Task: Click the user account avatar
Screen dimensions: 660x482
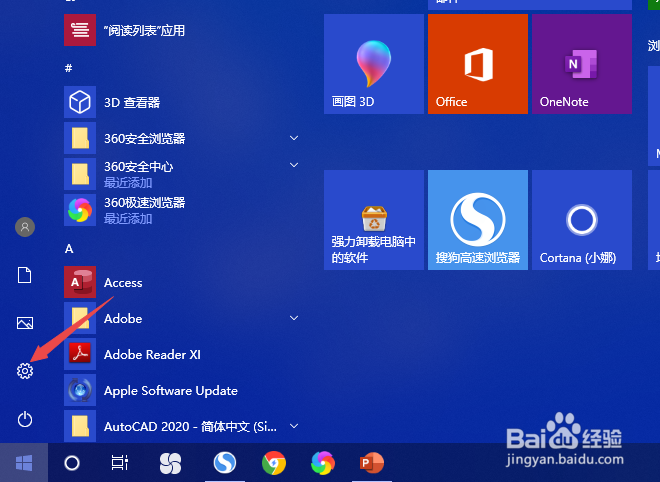Action: [x=25, y=227]
